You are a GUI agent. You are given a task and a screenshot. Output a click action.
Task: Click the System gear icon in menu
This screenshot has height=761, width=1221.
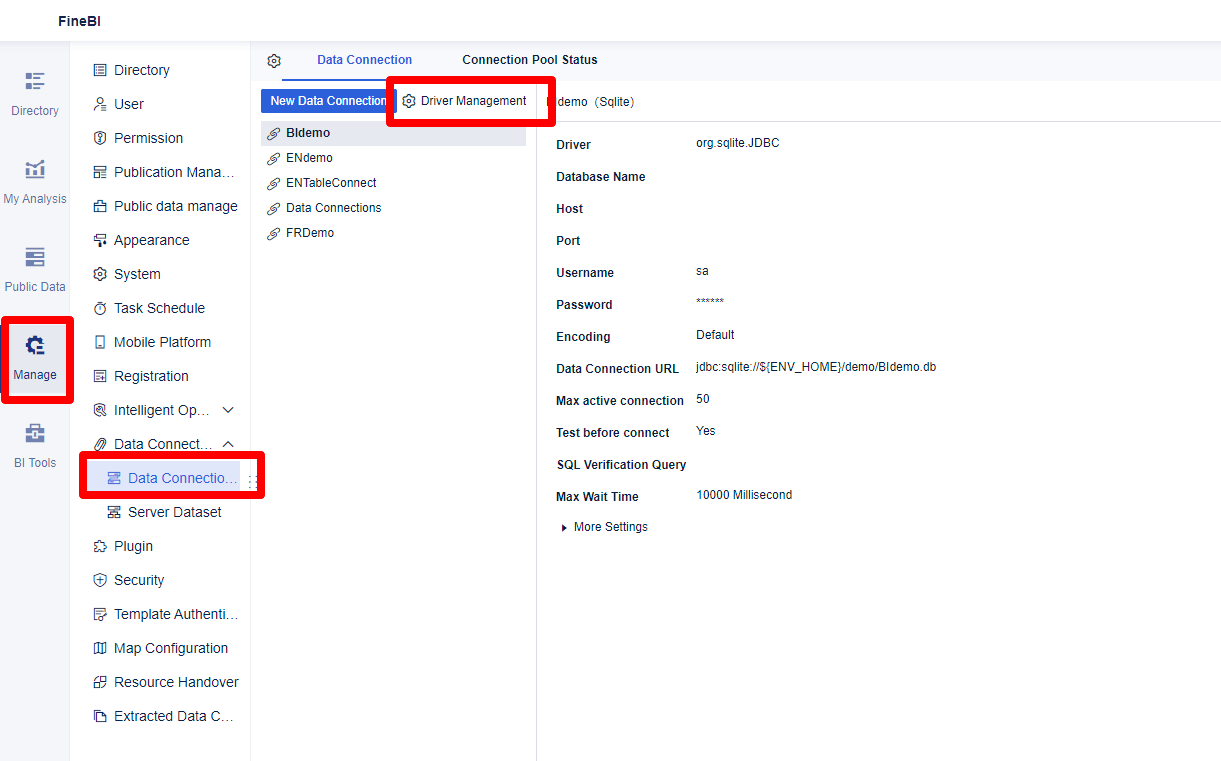(100, 274)
